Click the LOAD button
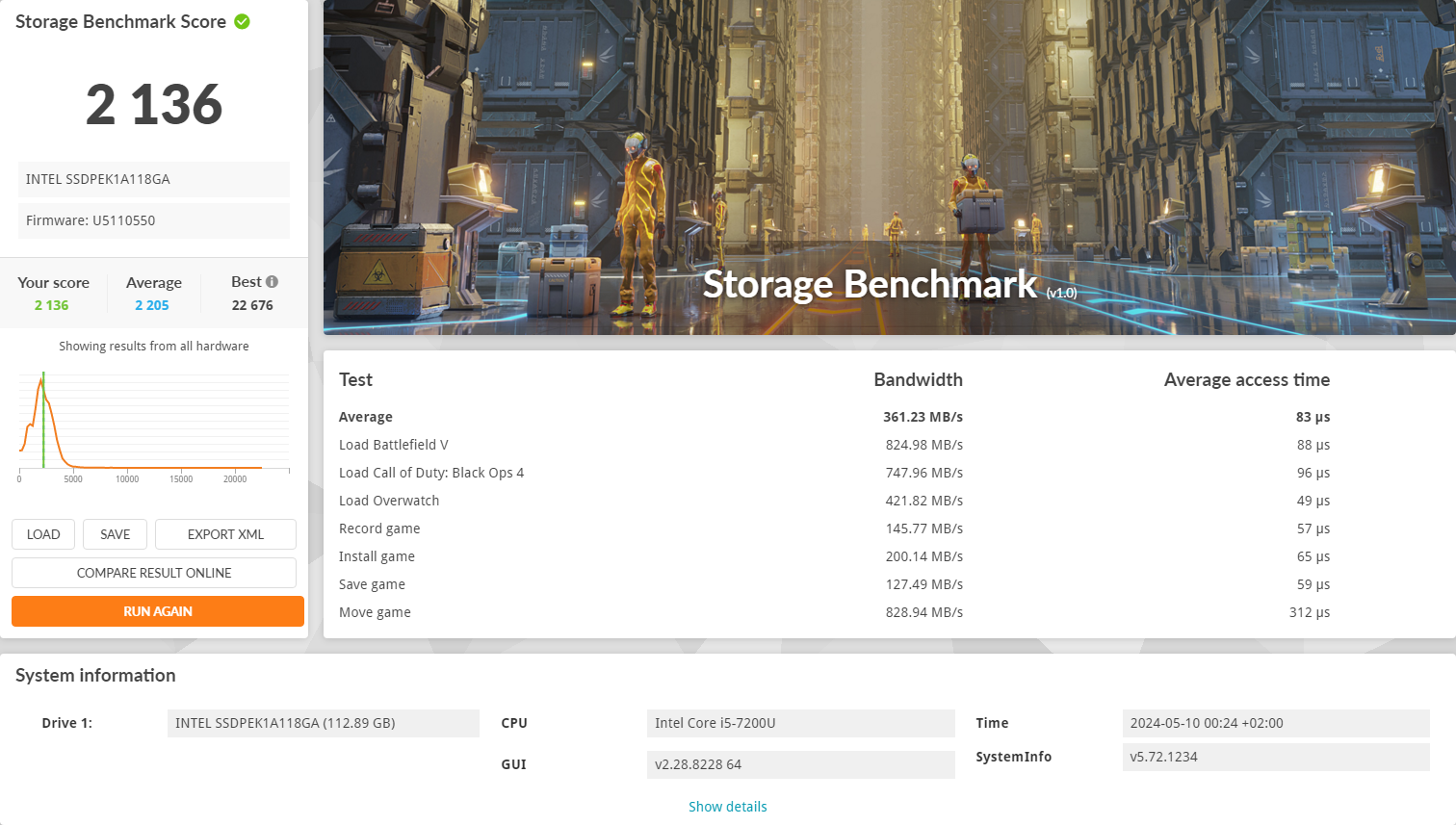The image size is (1456, 825). (42, 534)
